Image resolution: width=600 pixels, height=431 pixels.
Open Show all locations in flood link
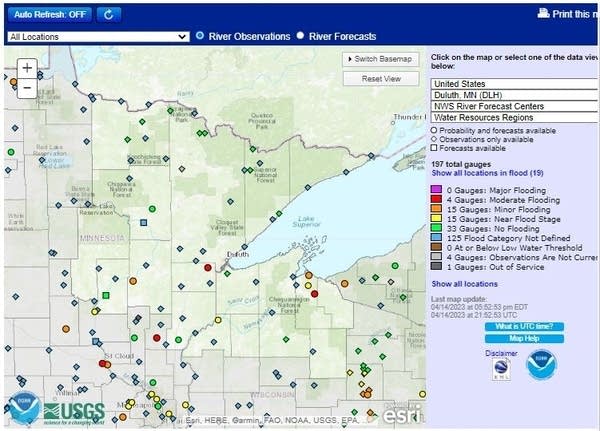point(488,173)
